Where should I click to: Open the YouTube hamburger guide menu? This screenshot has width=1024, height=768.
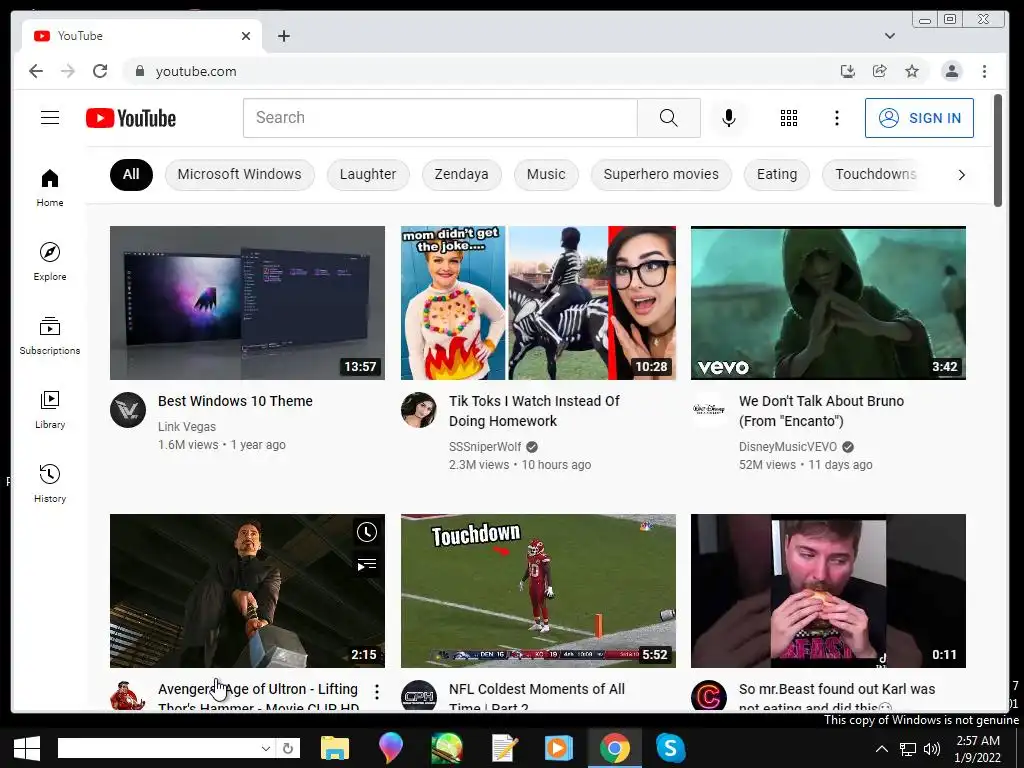click(50, 118)
